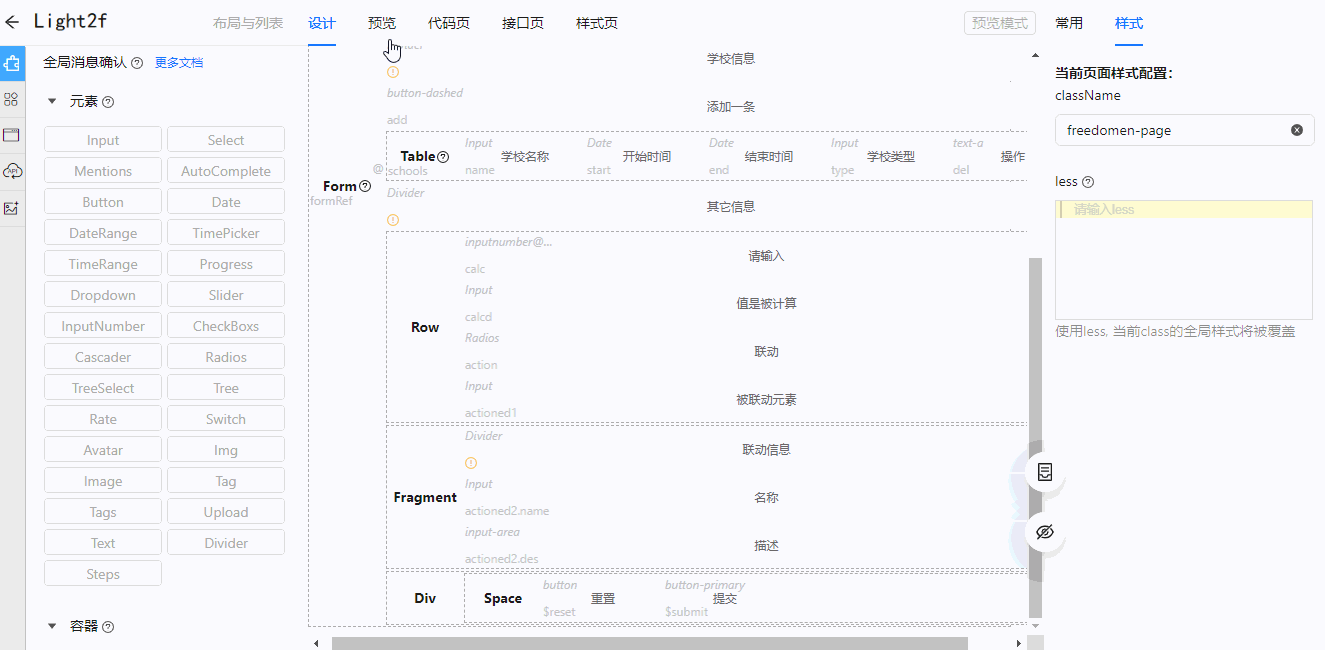Expand the 容器 section
Screen dimensions: 1325x650
coord(52,627)
